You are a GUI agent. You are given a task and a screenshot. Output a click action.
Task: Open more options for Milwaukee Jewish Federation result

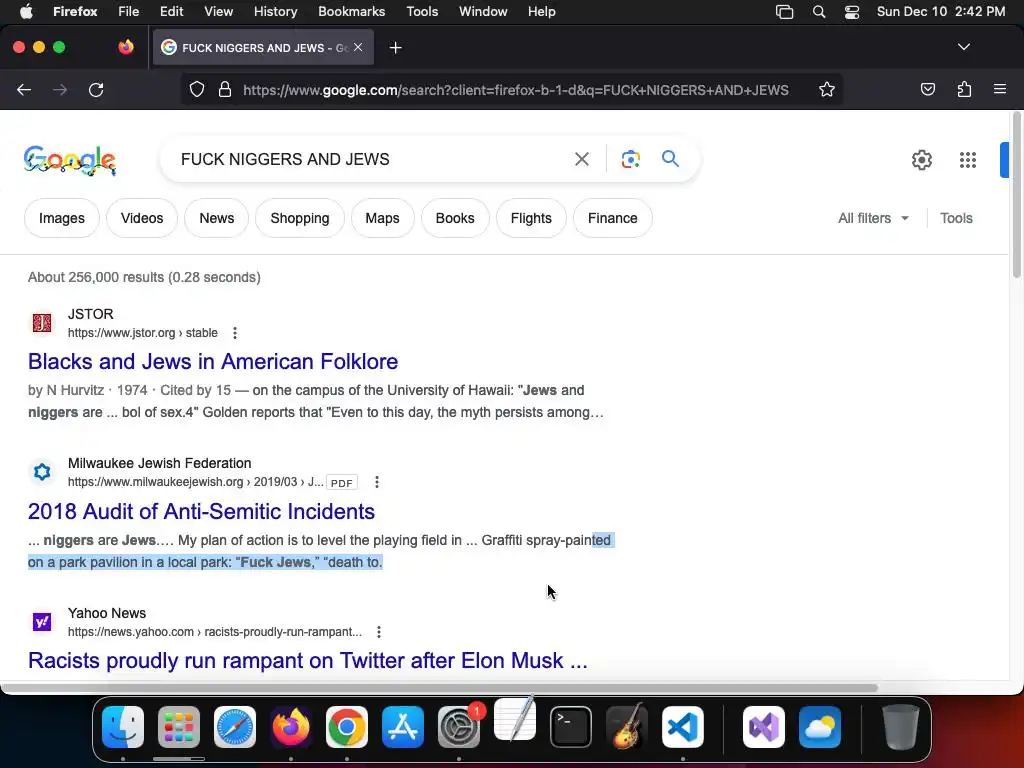[x=377, y=482]
